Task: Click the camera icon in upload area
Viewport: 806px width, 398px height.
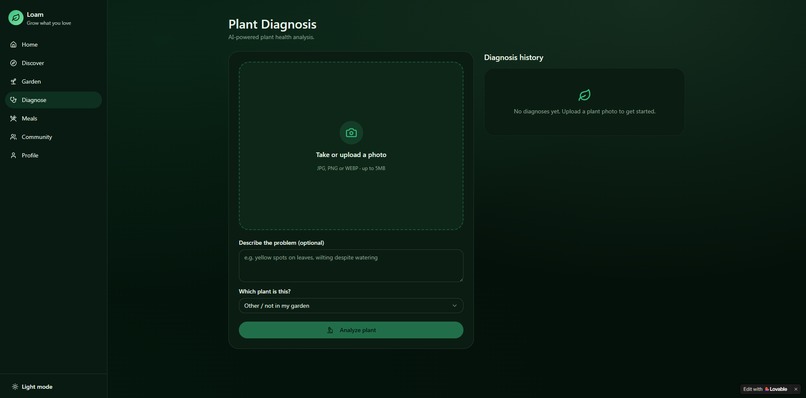Action: pyautogui.click(x=351, y=133)
